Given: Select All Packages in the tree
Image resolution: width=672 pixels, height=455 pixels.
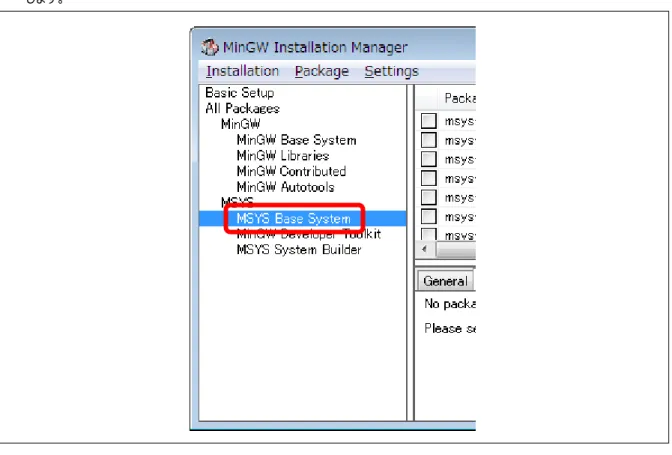Looking at the screenshot, I should (242, 108).
